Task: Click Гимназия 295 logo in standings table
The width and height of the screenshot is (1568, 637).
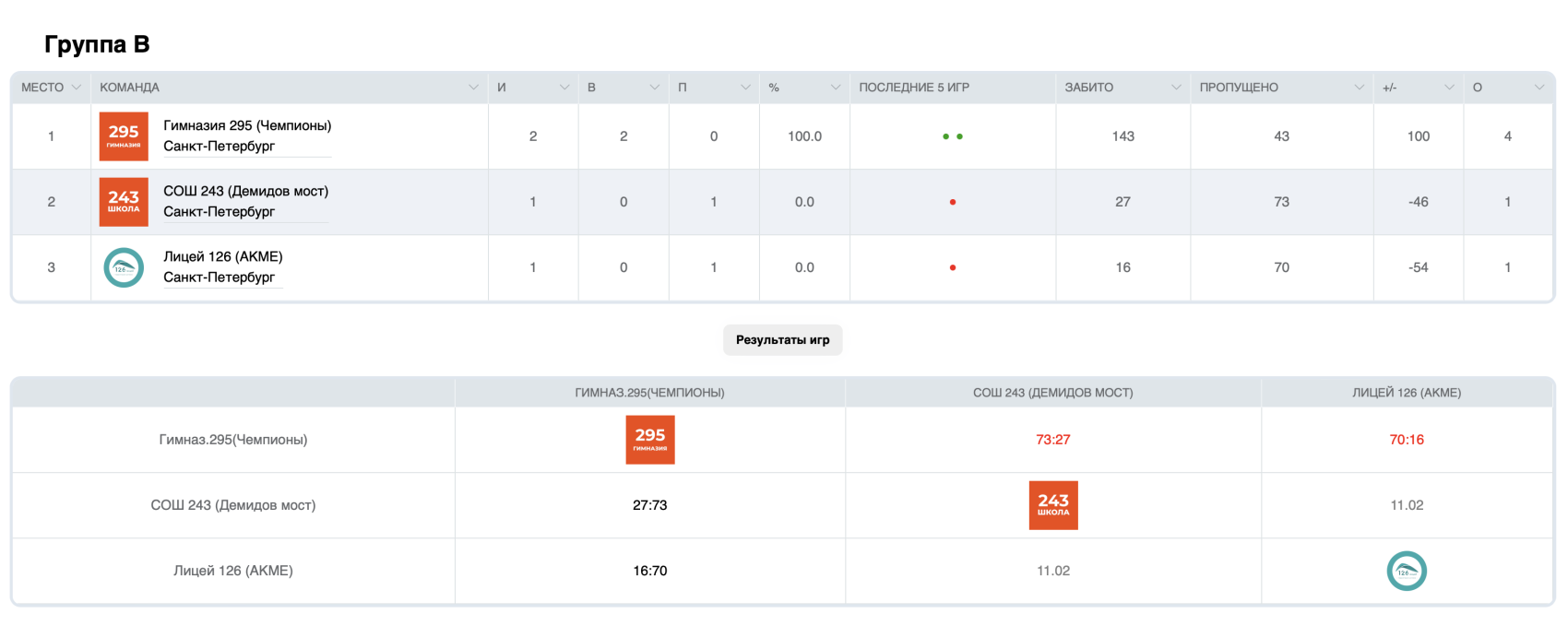Action: tap(124, 136)
